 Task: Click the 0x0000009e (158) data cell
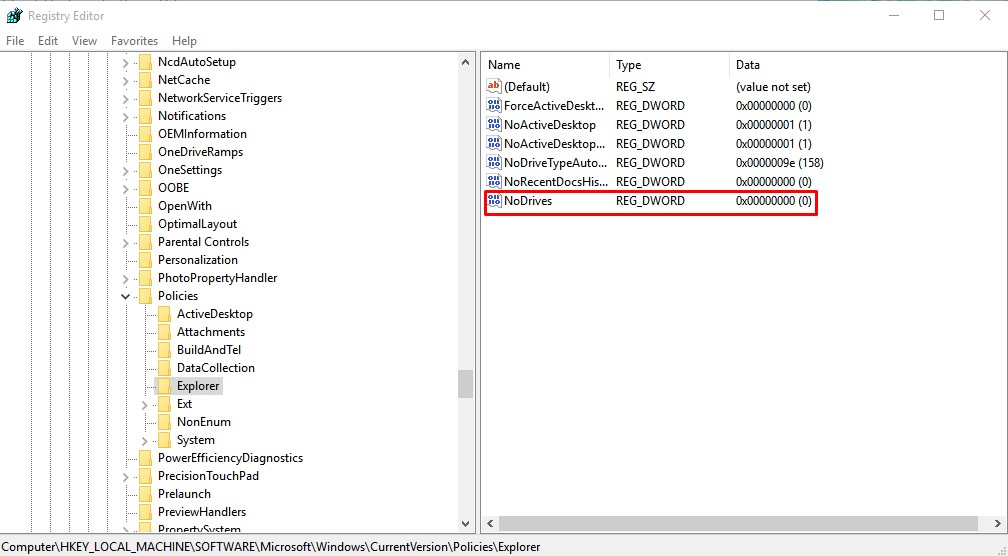pos(780,163)
